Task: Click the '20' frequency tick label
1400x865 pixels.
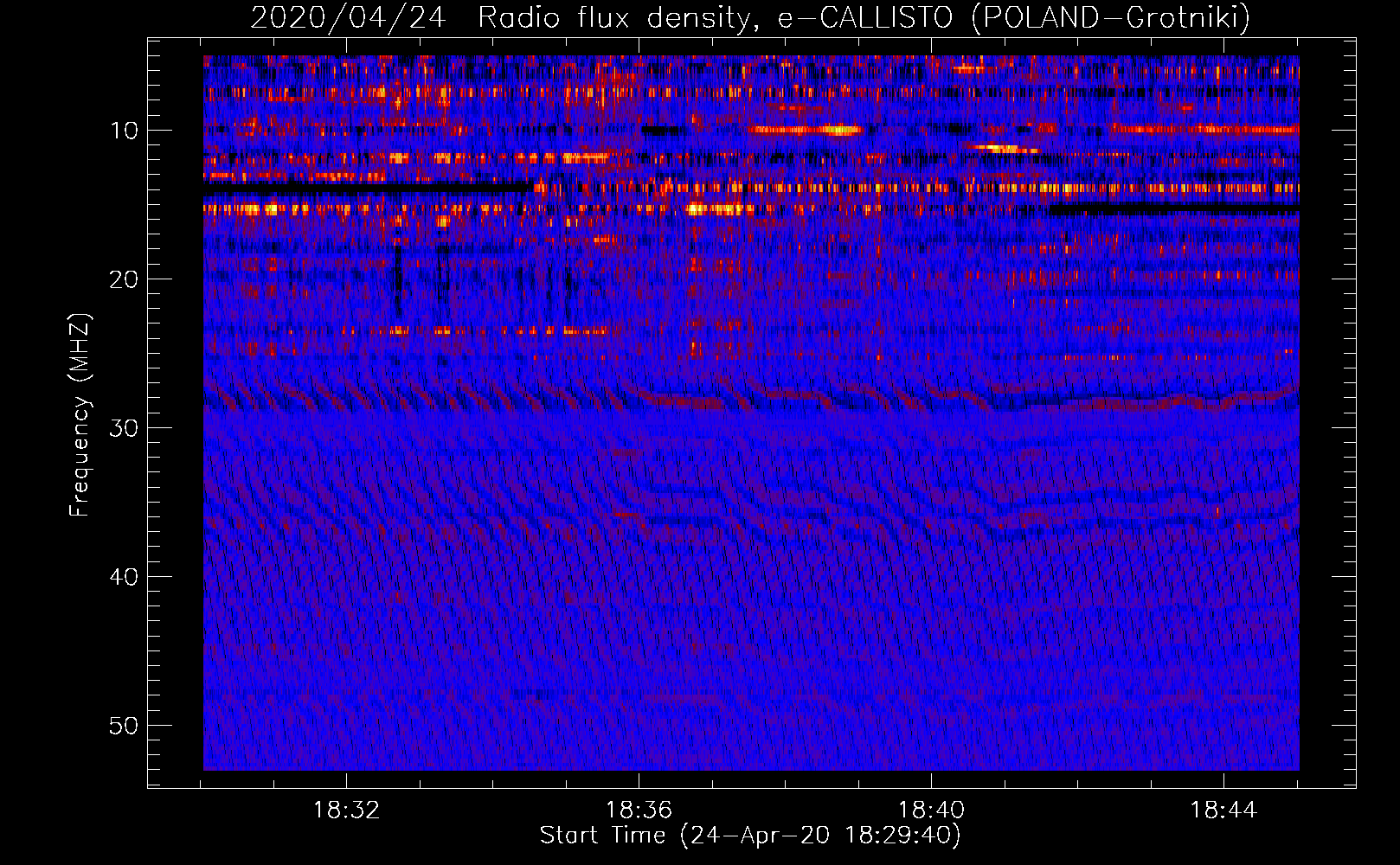Action: pyautogui.click(x=125, y=279)
